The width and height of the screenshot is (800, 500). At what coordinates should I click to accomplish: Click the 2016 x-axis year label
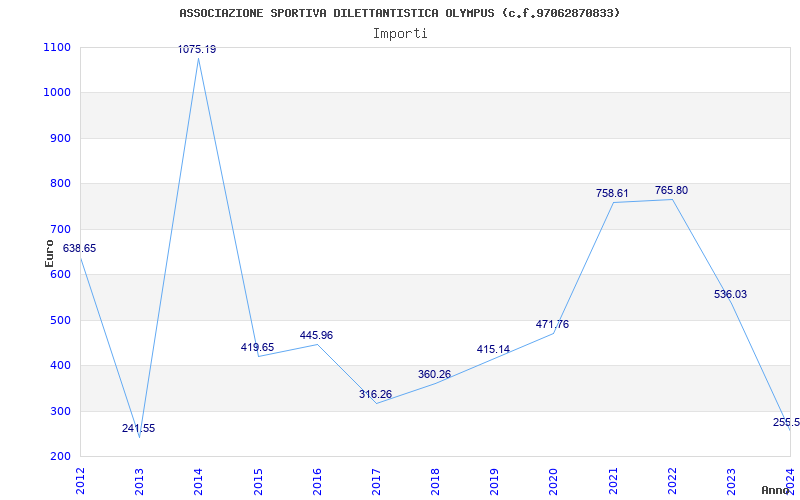click(317, 481)
